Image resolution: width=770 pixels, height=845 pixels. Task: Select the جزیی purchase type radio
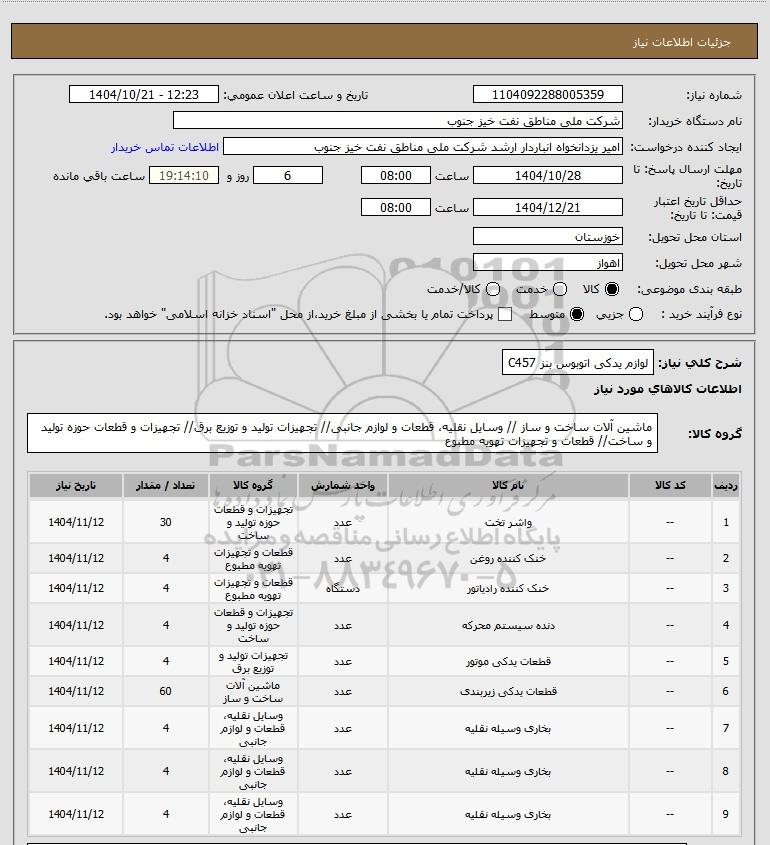[x=636, y=314]
